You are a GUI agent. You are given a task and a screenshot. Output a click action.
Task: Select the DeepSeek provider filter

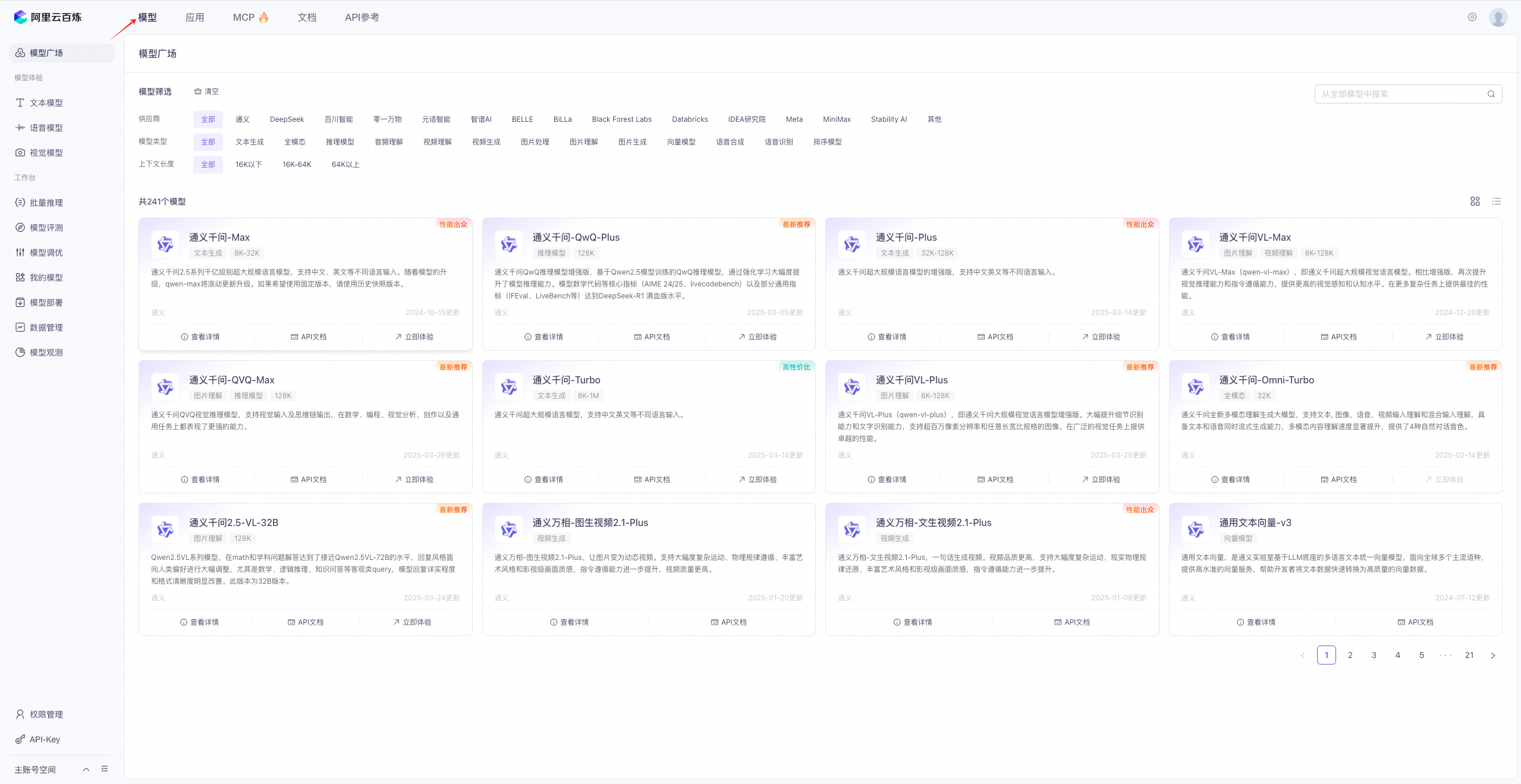287,119
